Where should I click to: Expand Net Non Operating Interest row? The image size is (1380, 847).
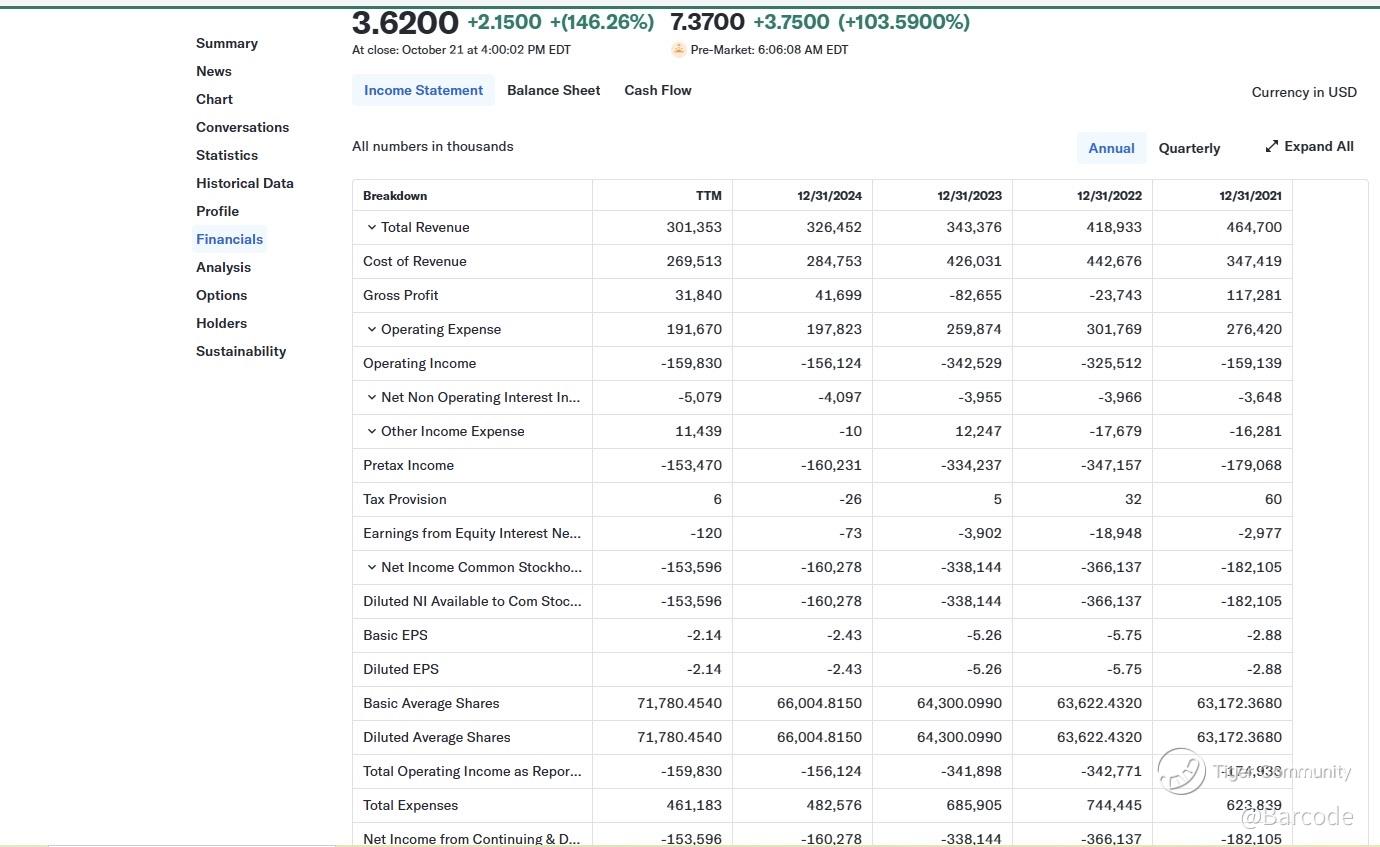(x=372, y=397)
